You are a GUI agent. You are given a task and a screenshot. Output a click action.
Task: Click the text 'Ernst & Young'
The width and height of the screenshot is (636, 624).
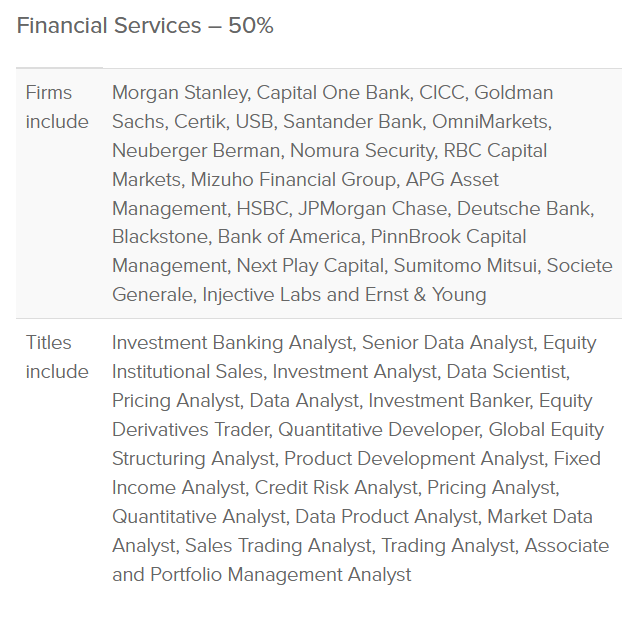point(425,295)
